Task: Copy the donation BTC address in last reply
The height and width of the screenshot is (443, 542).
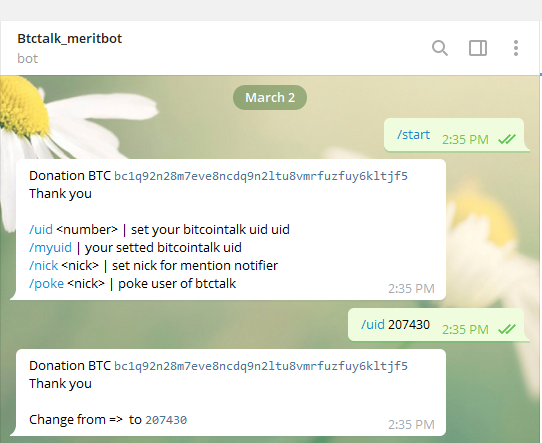Action: point(261,366)
